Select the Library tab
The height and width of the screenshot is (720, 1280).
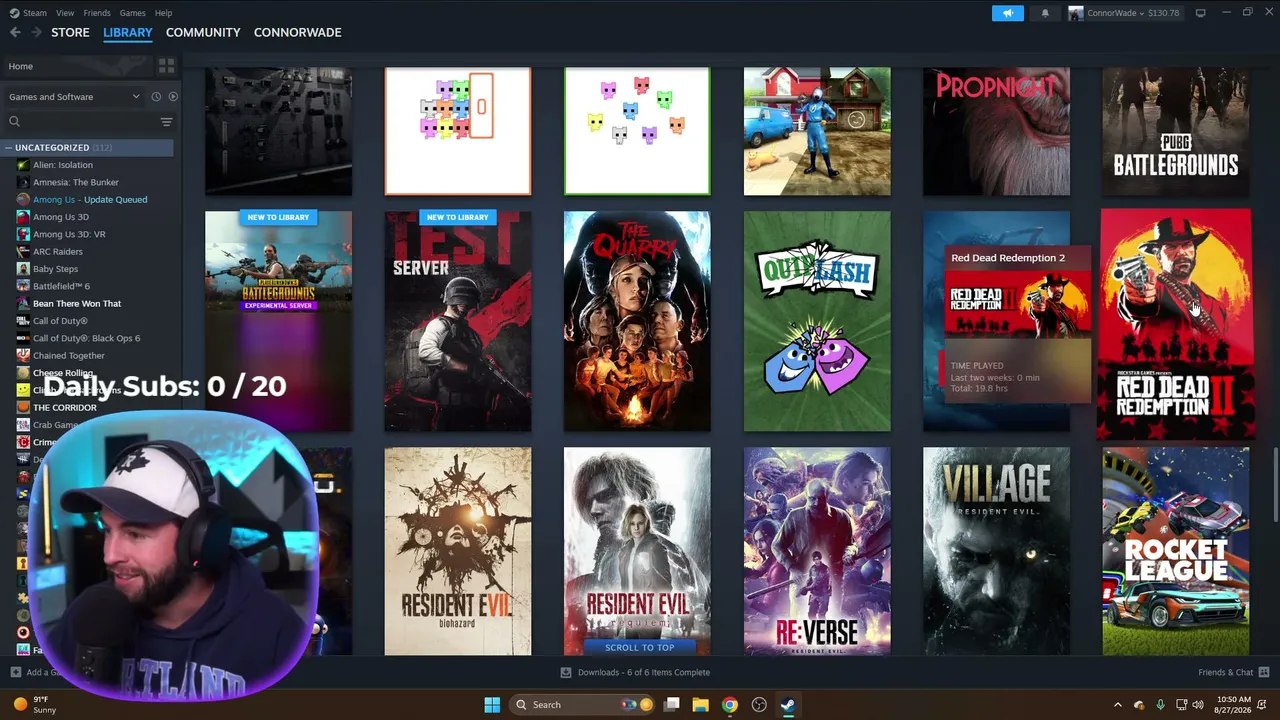(128, 32)
